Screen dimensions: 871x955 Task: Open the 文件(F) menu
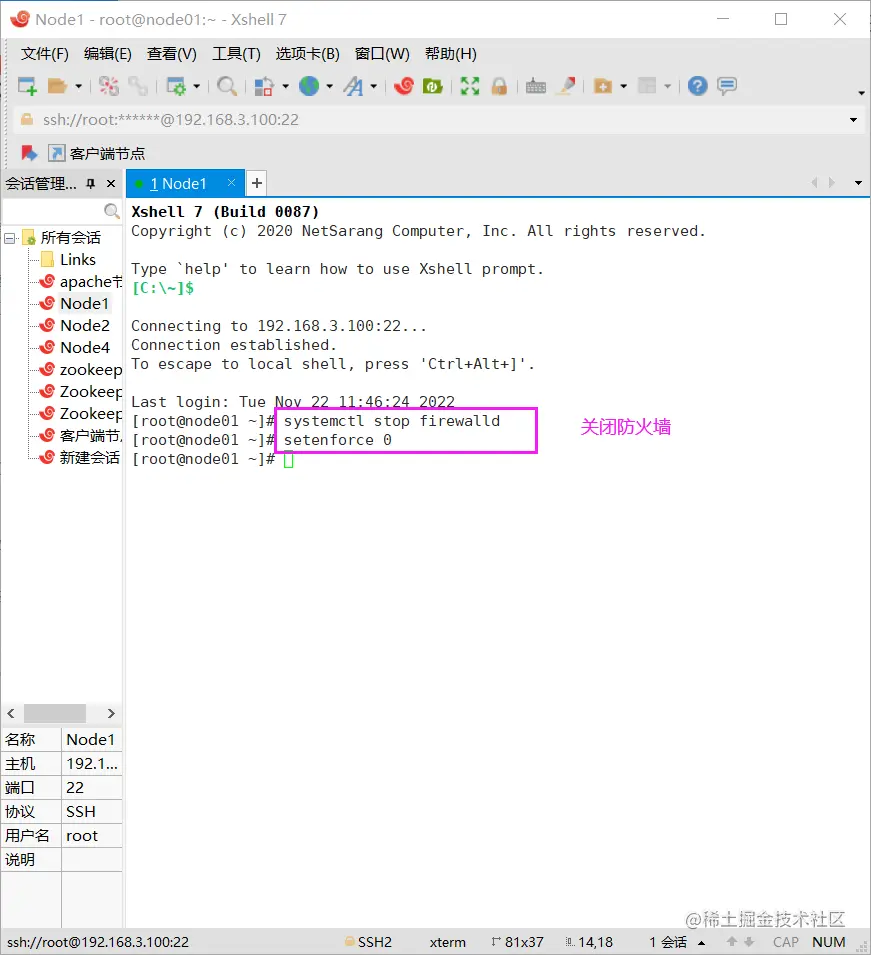[44, 54]
